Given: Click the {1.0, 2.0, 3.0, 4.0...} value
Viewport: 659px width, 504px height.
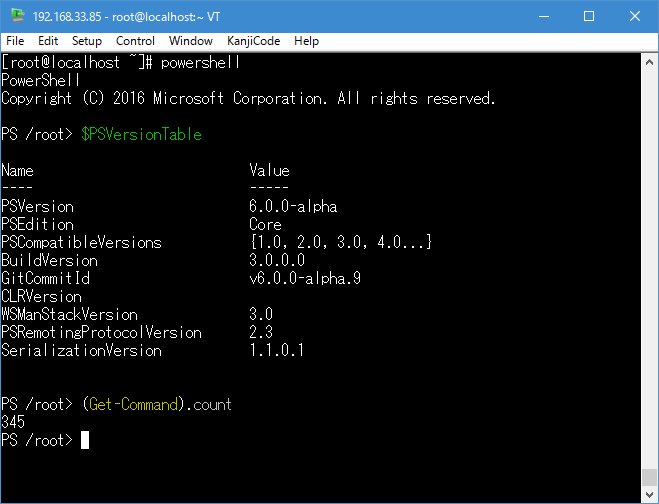Looking at the screenshot, I should (341, 242).
